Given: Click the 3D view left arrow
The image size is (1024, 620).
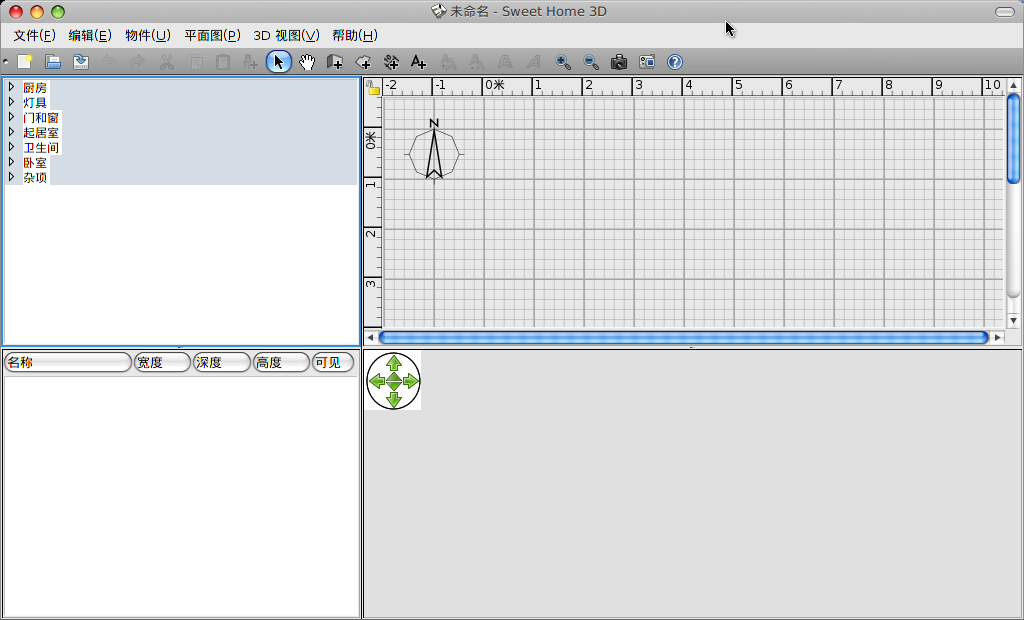Looking at the screenshot, I should [377, 381].
